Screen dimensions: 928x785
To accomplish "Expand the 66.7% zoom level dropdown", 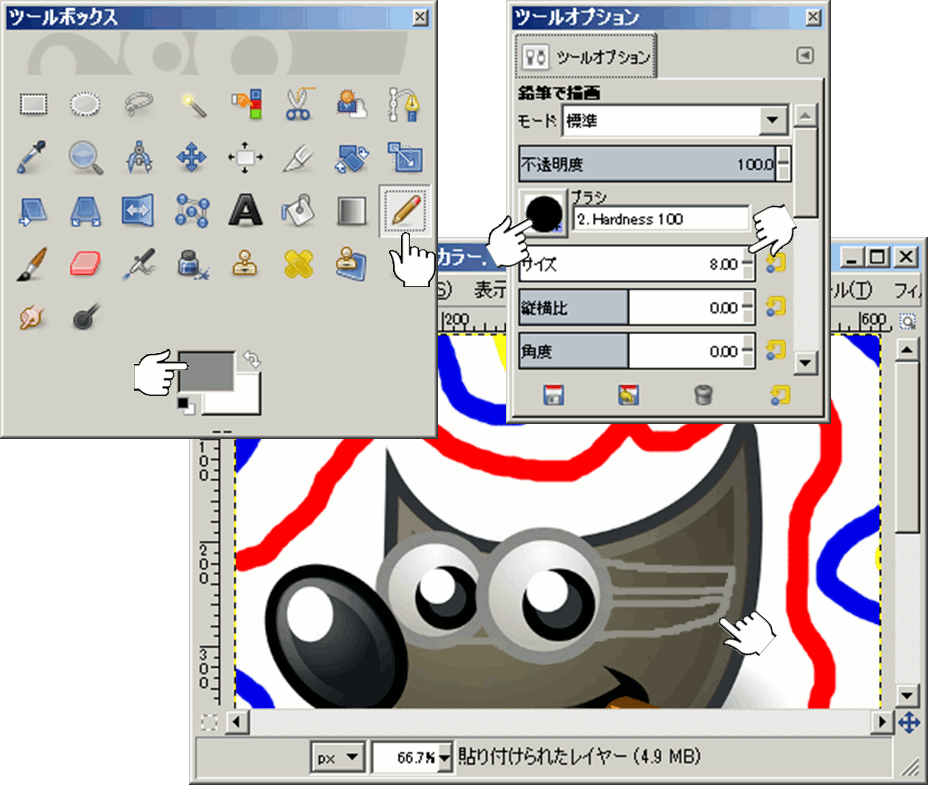I will (445, 757).
